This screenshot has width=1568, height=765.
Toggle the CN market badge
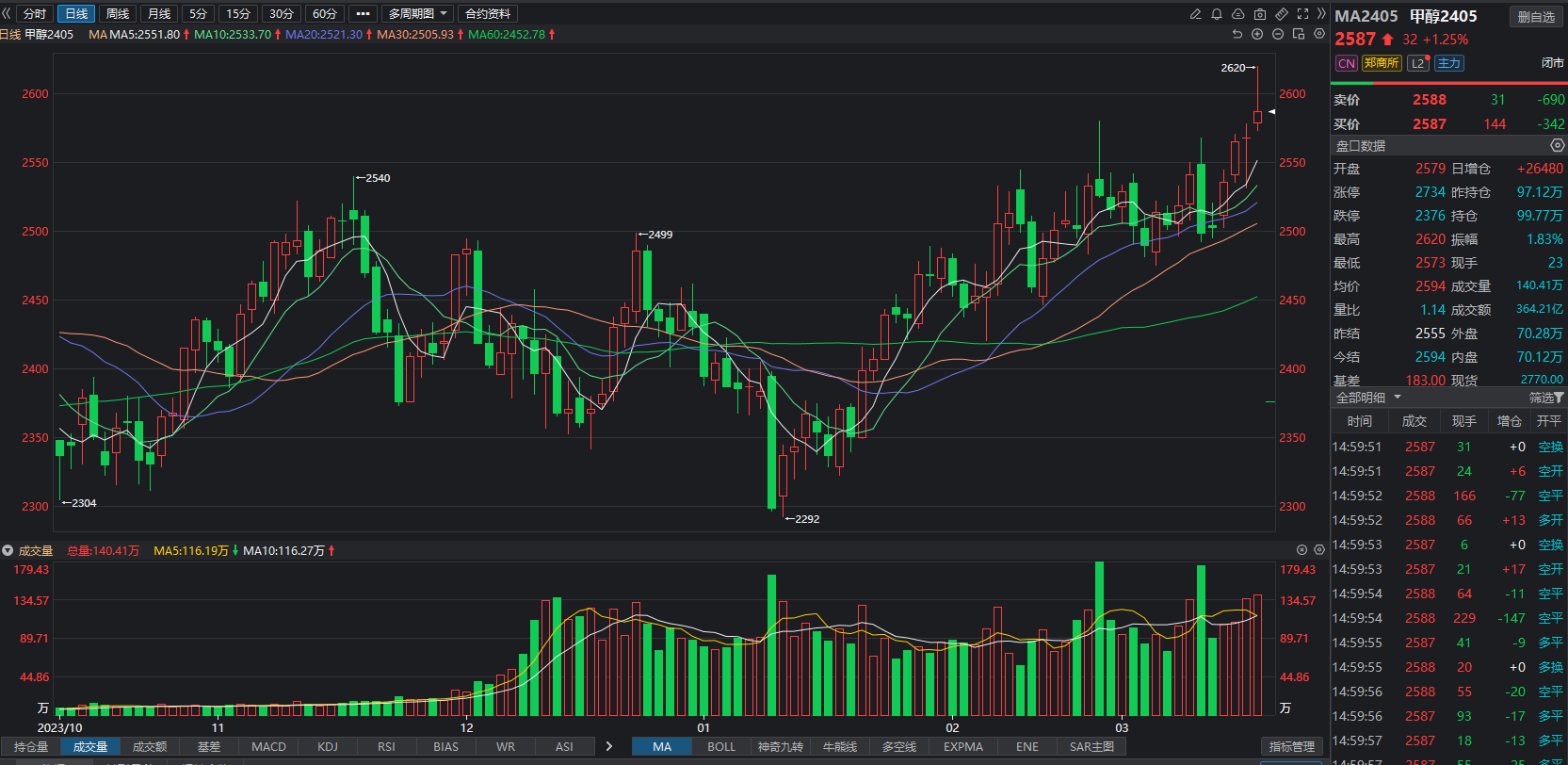pyautogui.click(x=1346, y=63)
